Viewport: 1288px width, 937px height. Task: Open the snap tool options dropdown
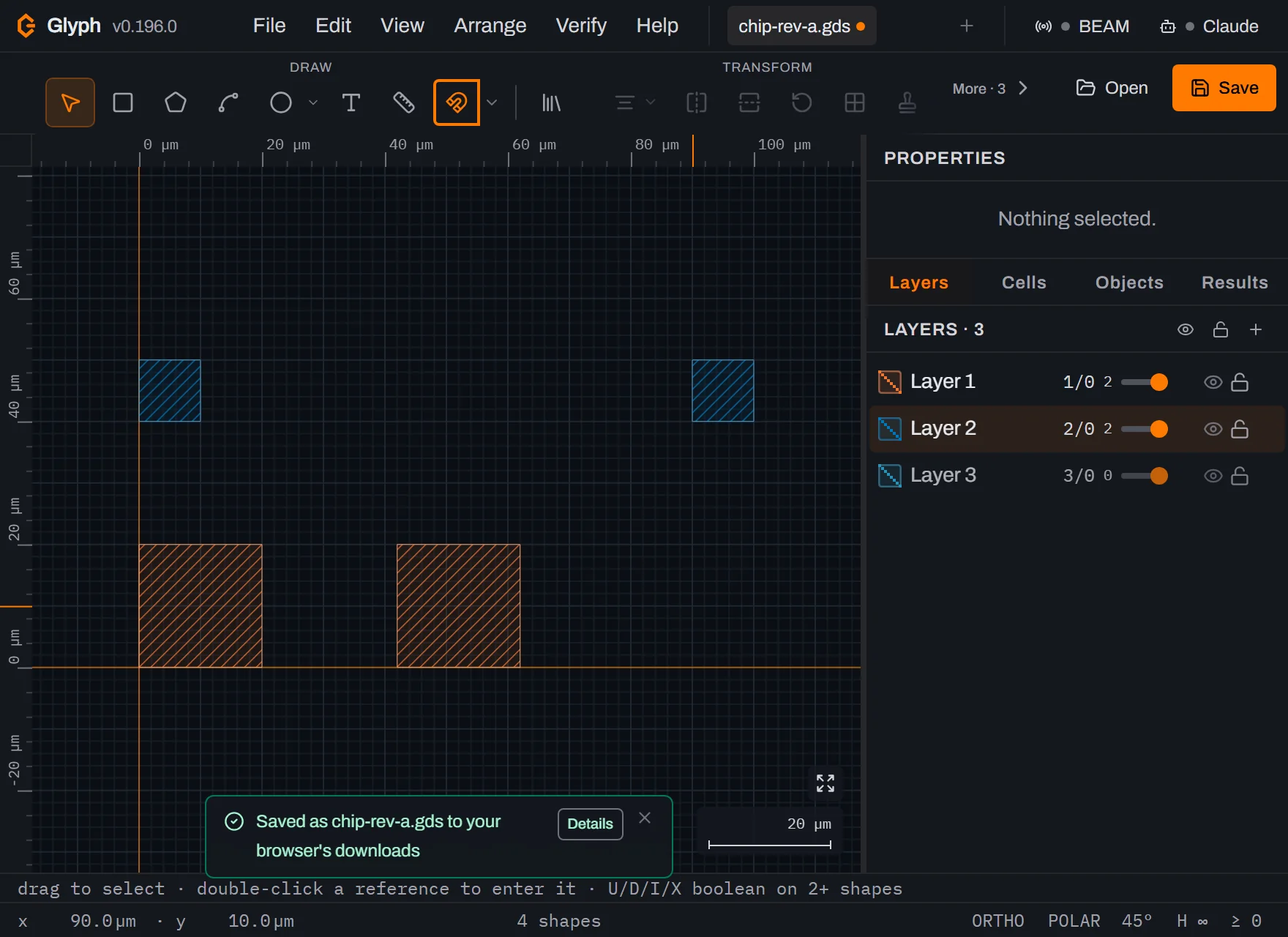pos(492,102)
